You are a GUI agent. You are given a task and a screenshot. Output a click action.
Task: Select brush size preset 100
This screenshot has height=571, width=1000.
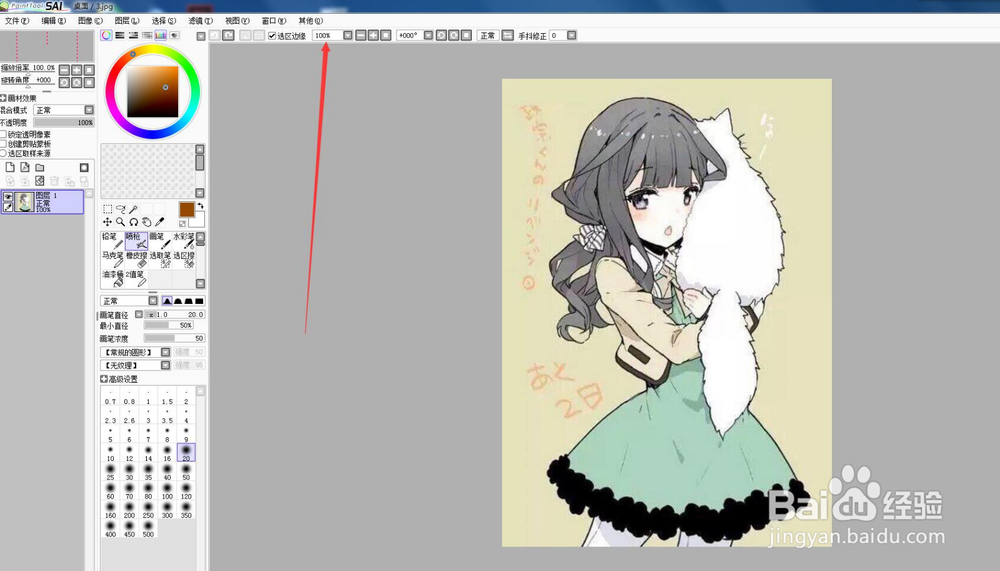(167, 491)
